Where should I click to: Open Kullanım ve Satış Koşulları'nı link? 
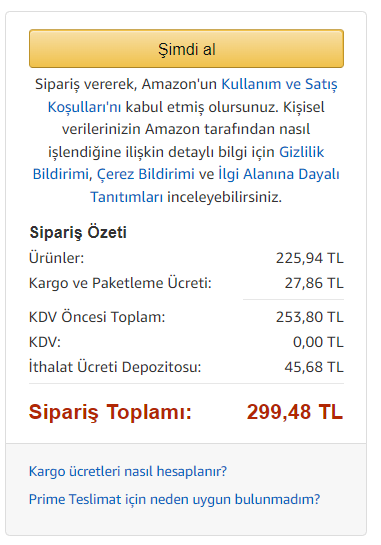click(279, 84)
